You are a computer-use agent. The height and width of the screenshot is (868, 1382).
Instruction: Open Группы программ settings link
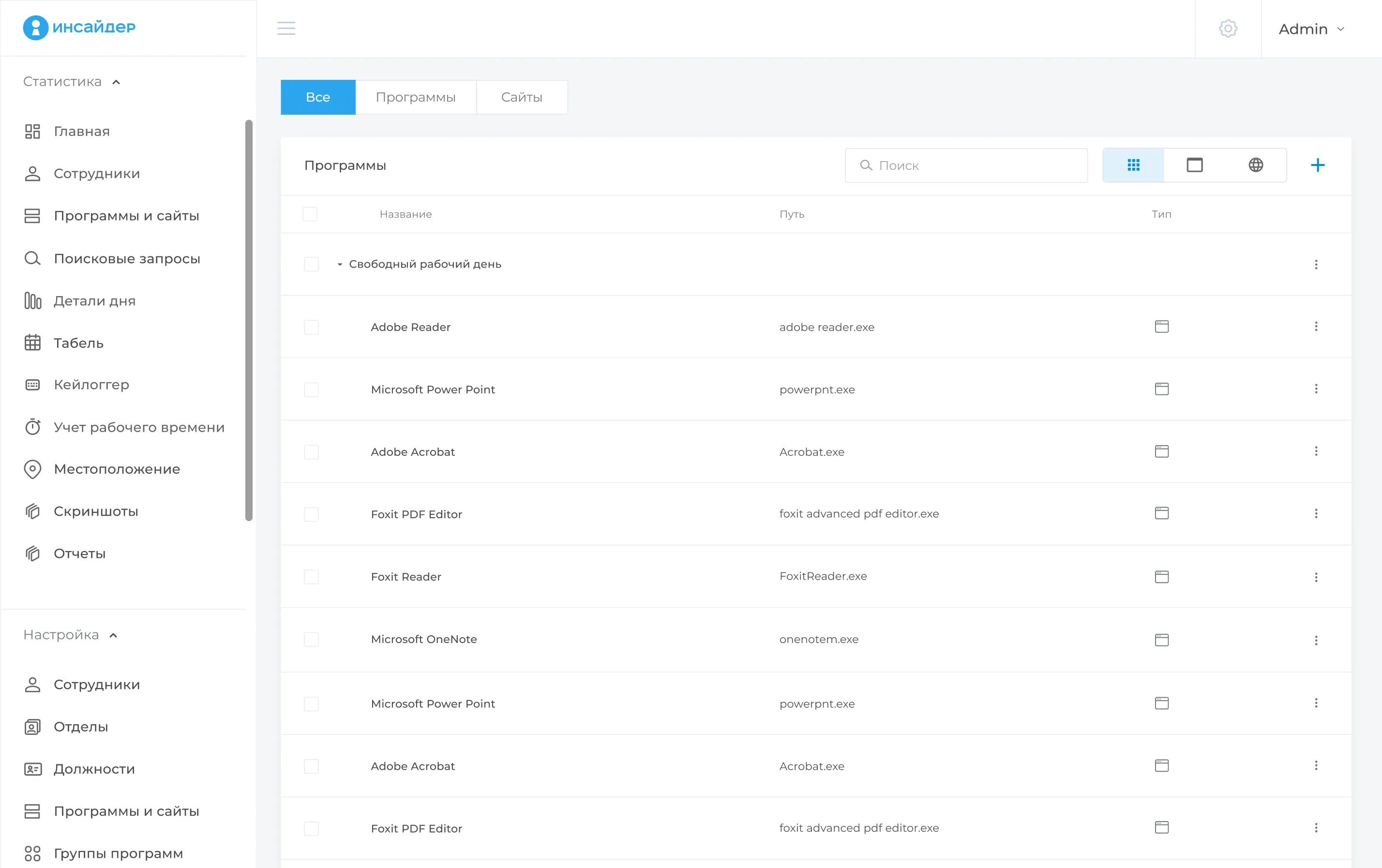118,853
